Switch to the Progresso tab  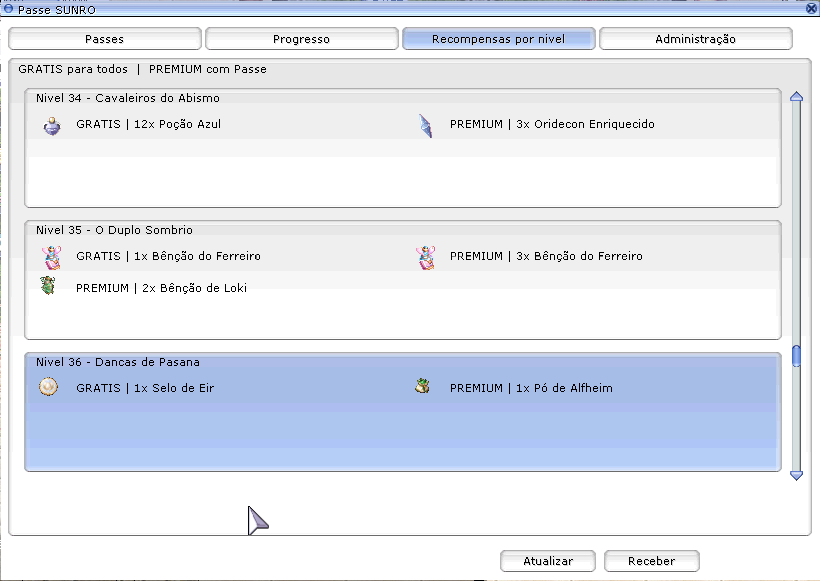click(302, 39)
